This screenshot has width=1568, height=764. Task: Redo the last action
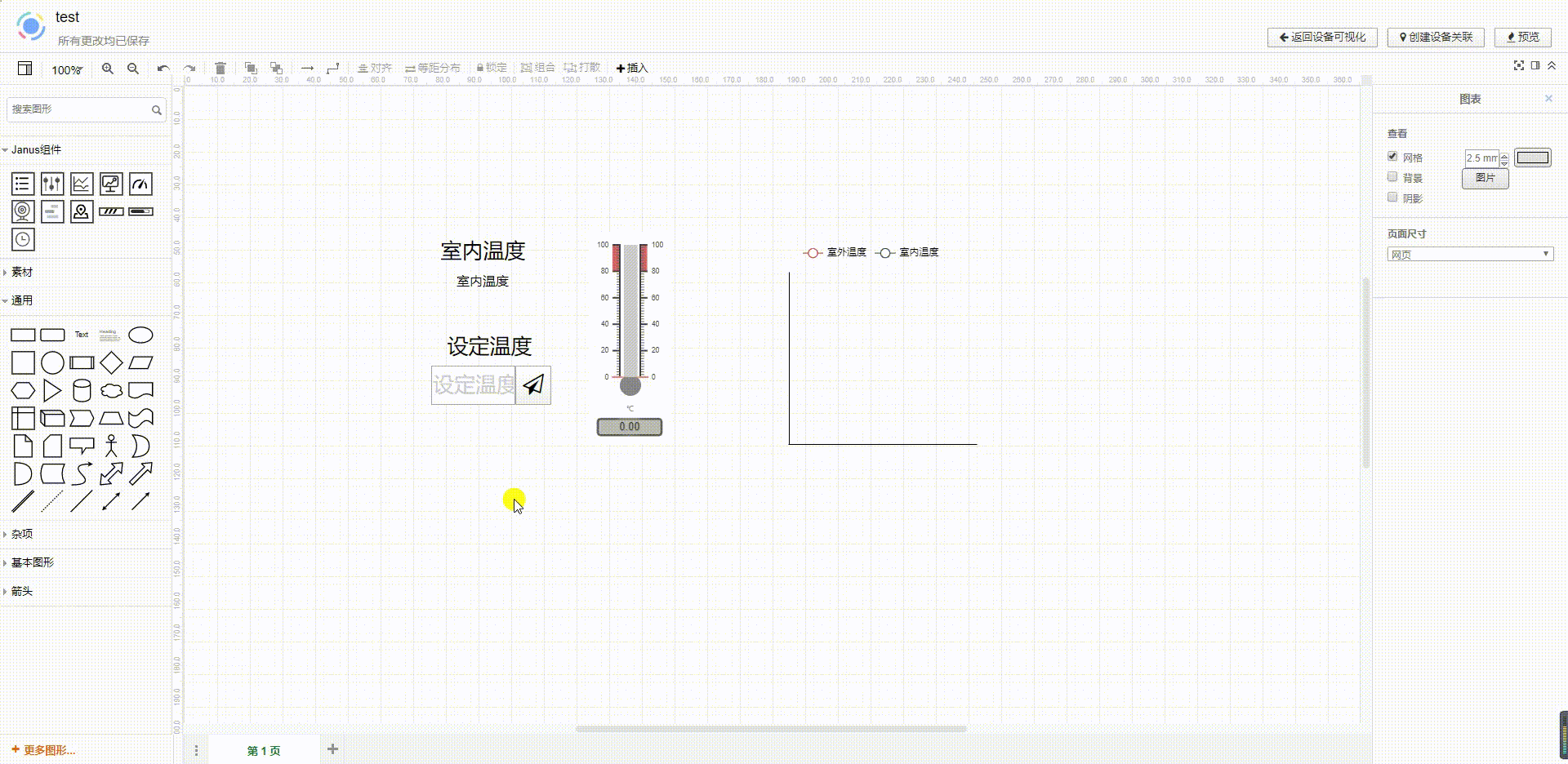pos(189,69)
